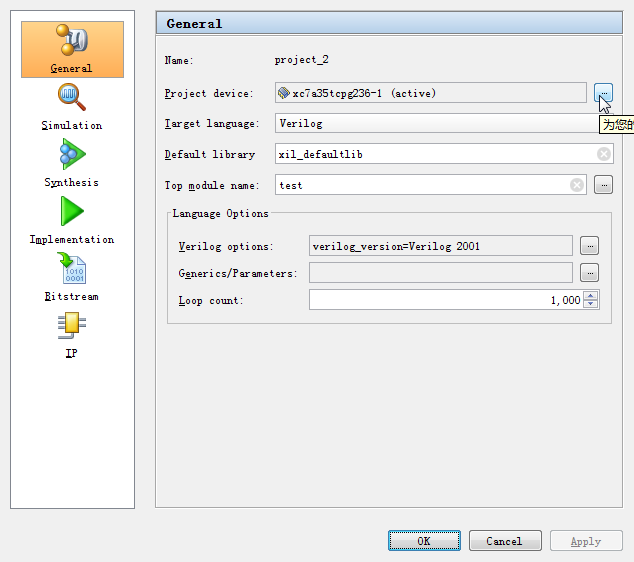Open Generics/Parameters editor button
The width and height of the screenshot is (634, 562).
coord(590,273)
